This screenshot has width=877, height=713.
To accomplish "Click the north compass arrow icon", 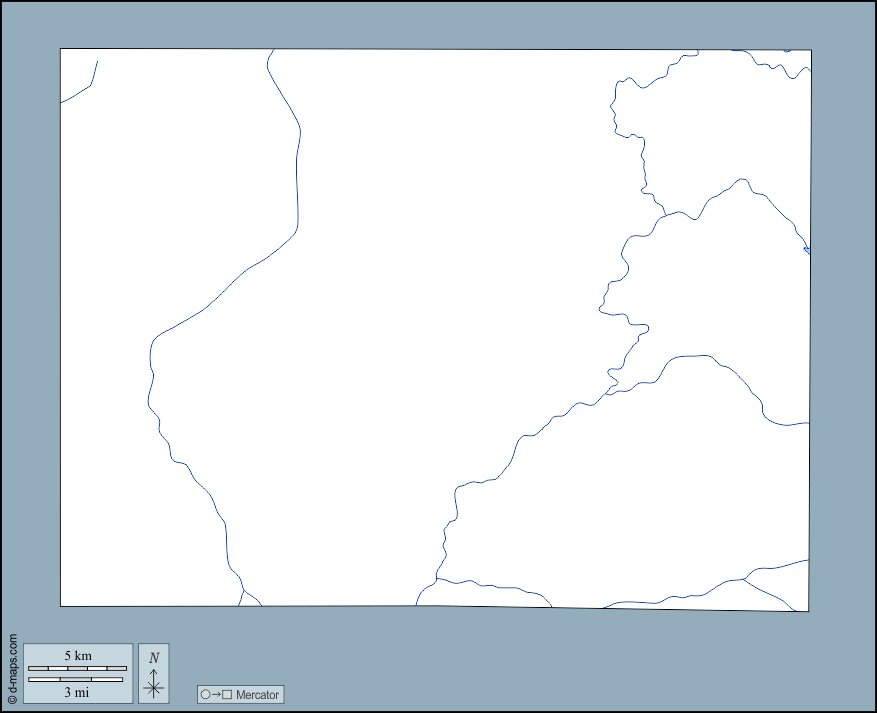I will (x=153, y=684).
